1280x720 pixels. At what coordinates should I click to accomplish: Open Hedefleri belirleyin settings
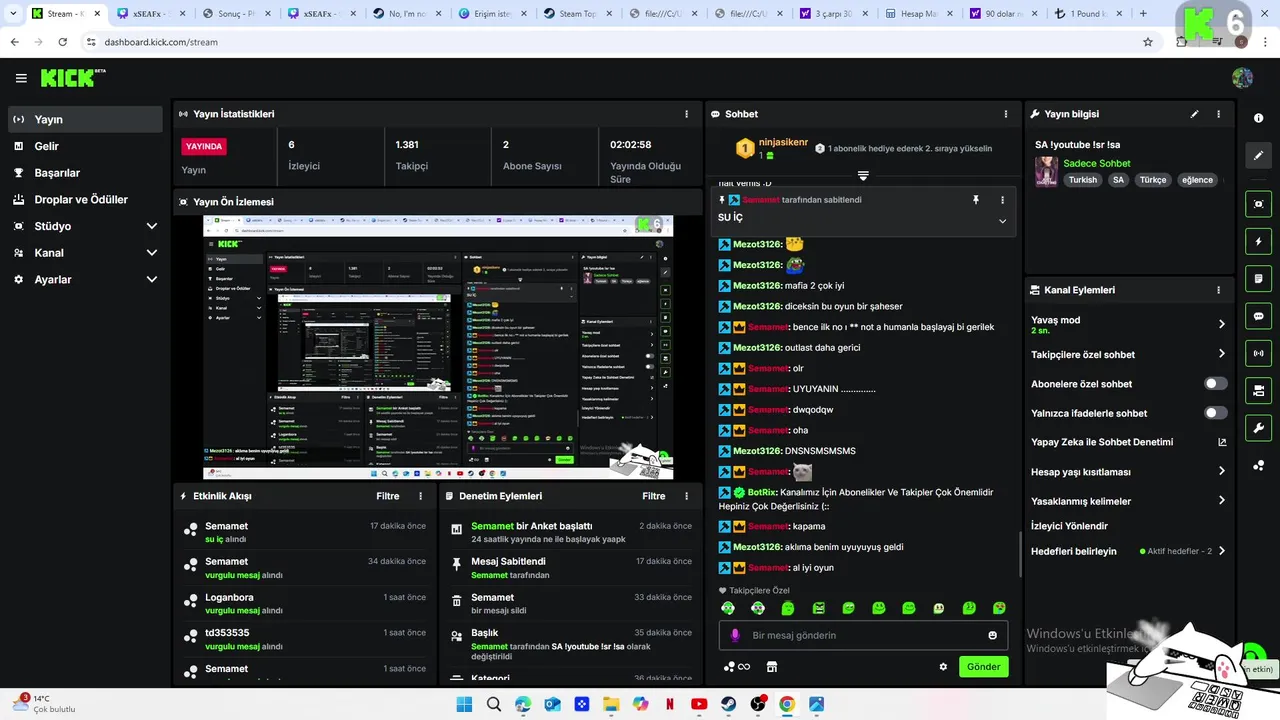[x=1128, y=551]
